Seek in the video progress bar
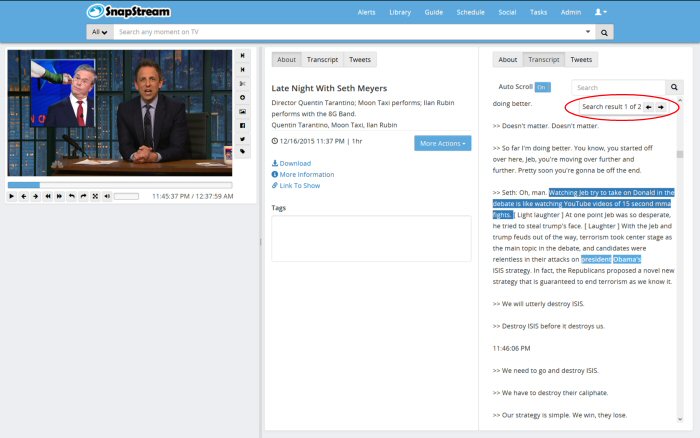 (120, 185)
